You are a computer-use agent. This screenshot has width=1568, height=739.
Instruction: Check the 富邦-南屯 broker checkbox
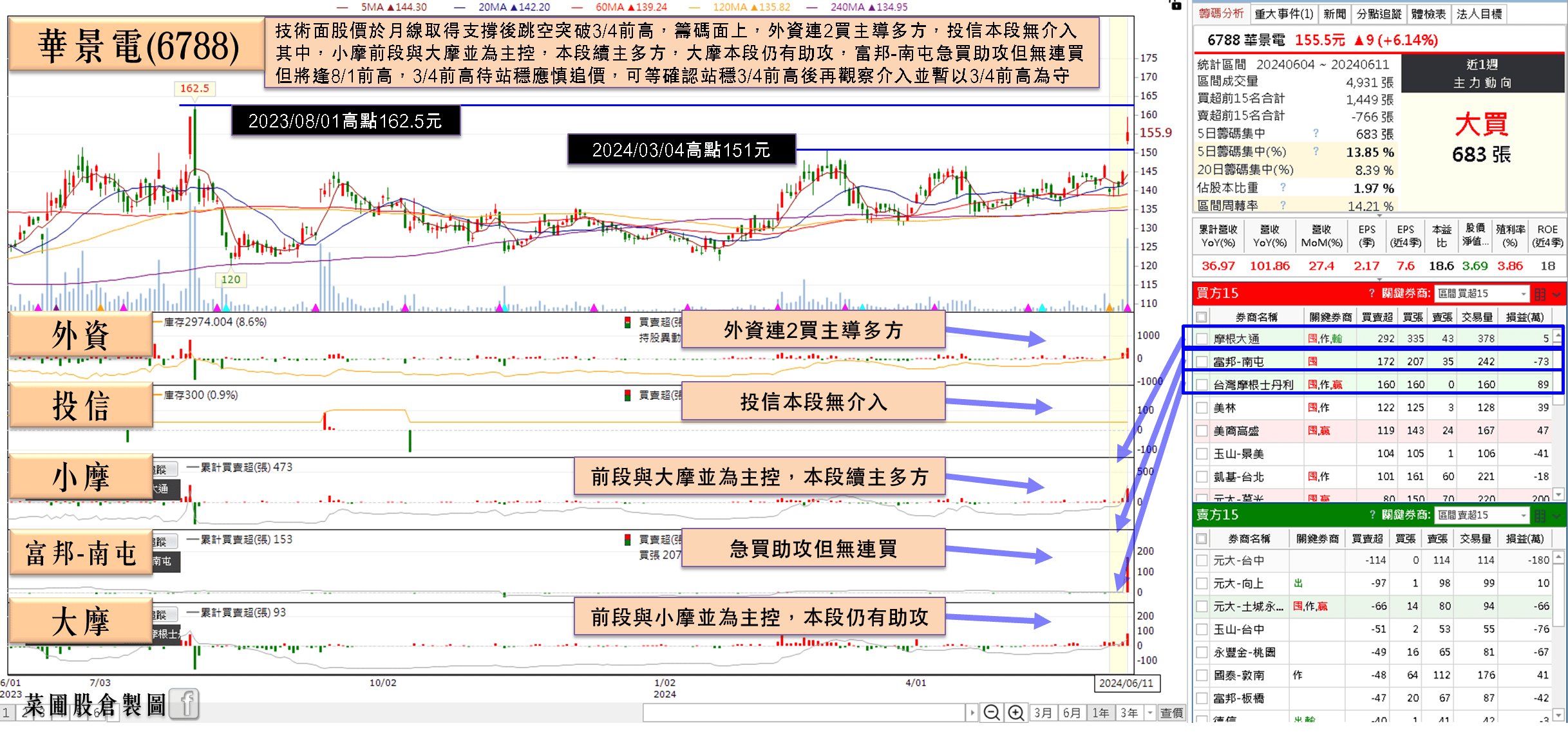pos(1202,362)
